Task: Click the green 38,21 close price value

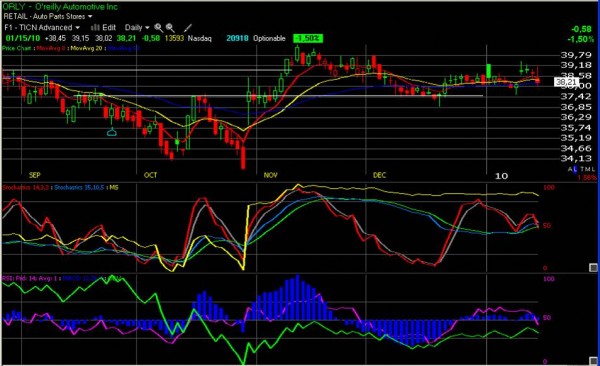Action: click(126, 38)
